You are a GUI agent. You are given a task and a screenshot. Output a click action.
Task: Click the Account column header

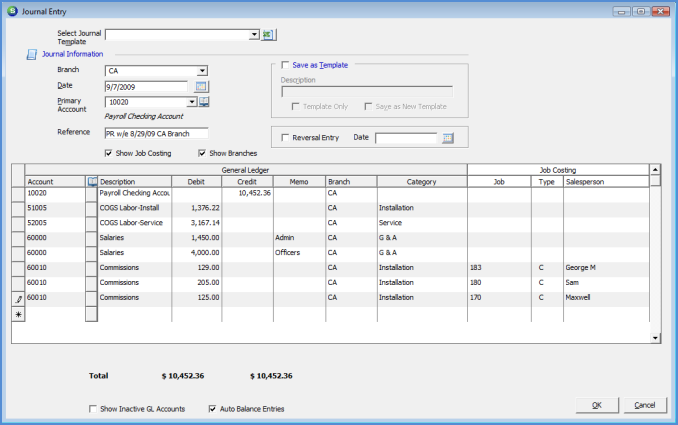55,182
